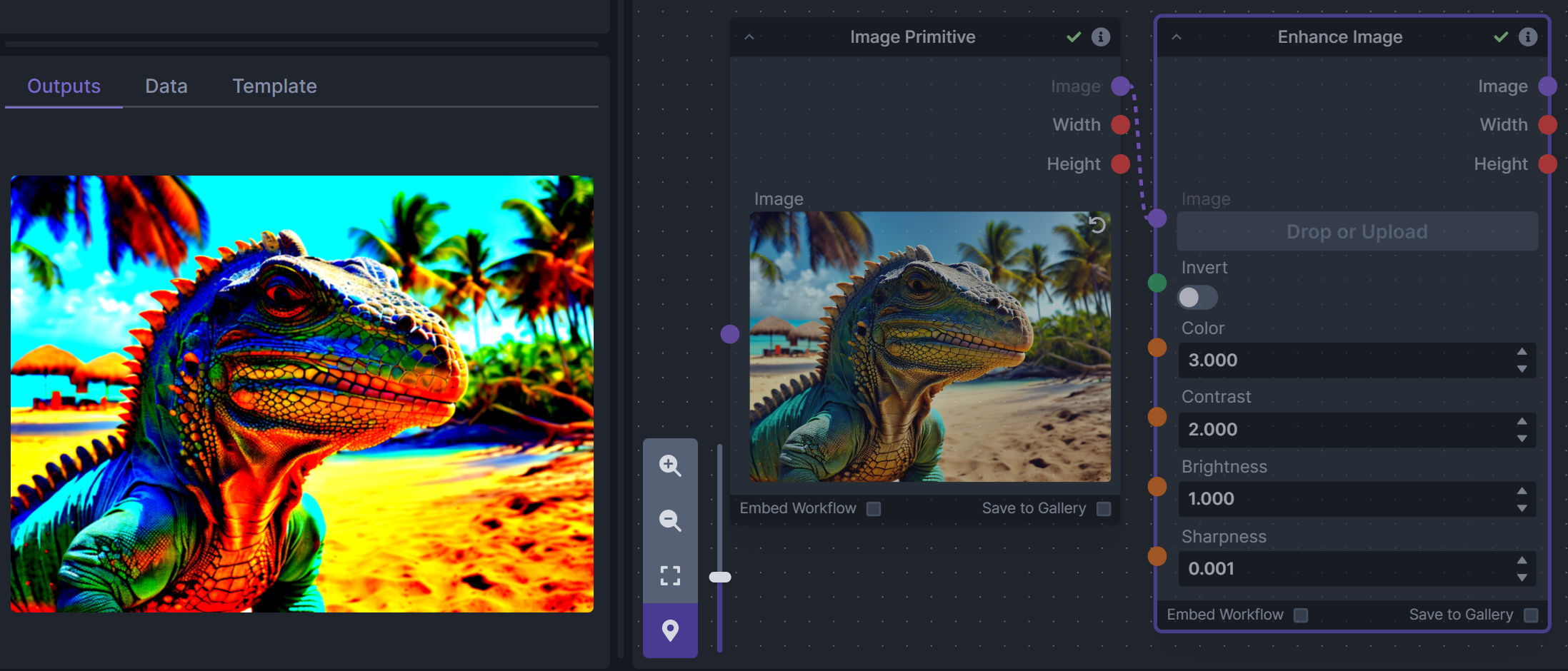Viewport: 1568px width, 671px height.
Task: Check Embed Workflow on Enhance Image
Action: pyautogui.click(x=1301, y=615)
